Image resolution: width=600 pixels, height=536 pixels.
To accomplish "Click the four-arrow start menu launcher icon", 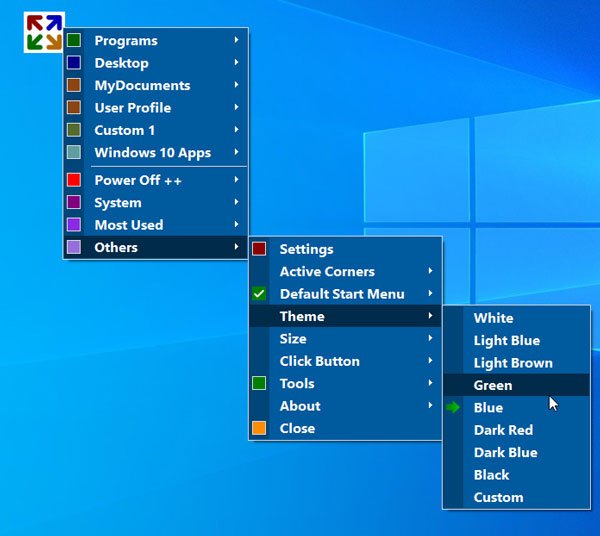I will tap(44, 33).
